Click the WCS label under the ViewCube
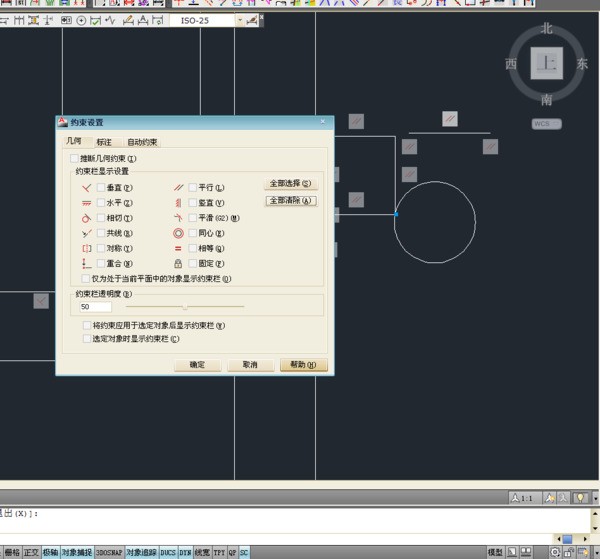 click(x=546, y=124)
